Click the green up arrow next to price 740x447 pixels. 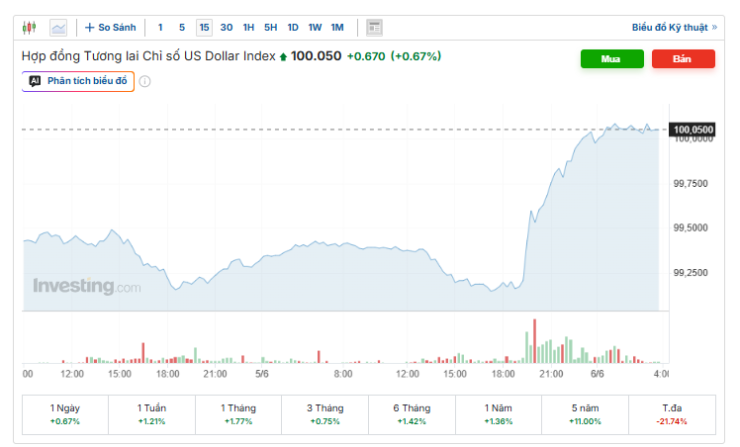point(283,57)
